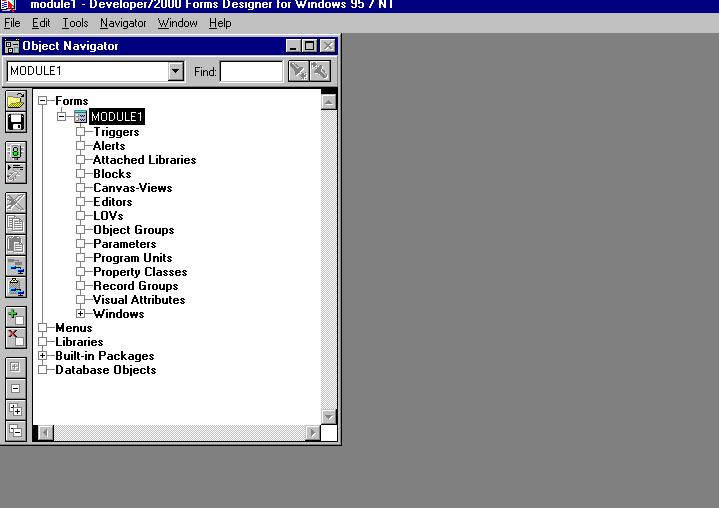Click the Copy icon in side toolbar
This screenshot has height=508, width=719.
click(x=16, y=223)
